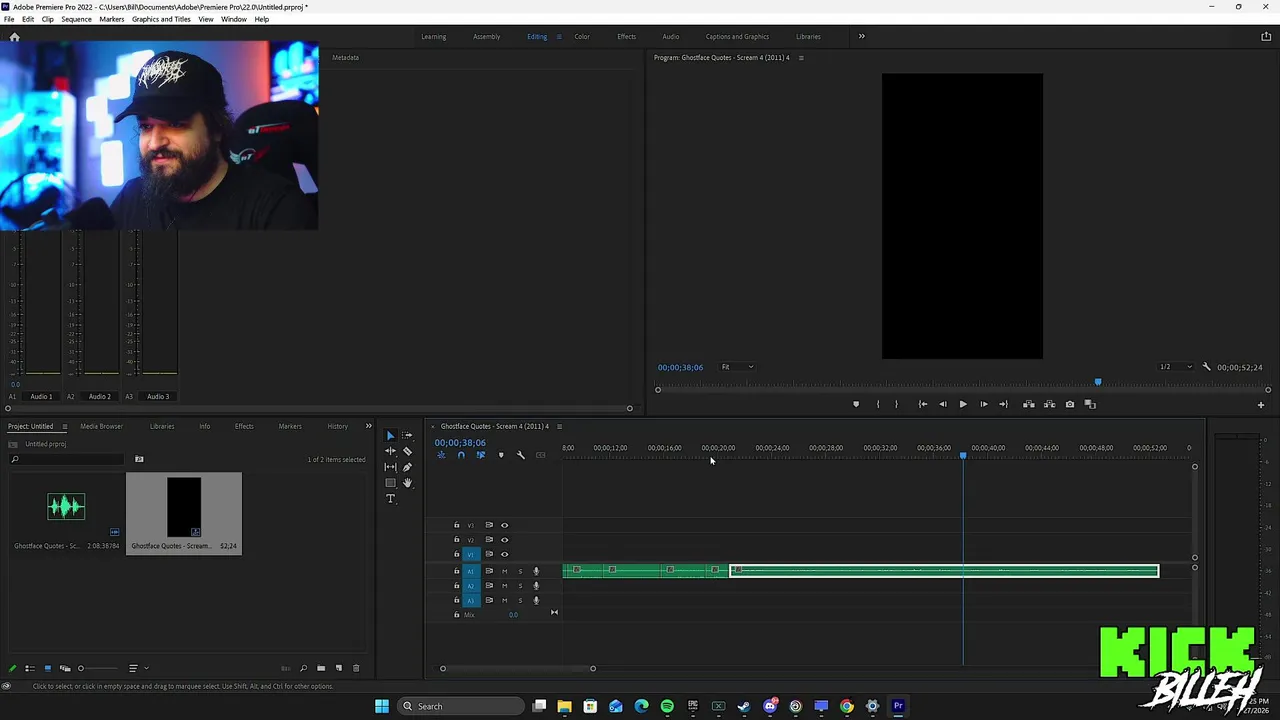Step back one frame

[942, 404]
